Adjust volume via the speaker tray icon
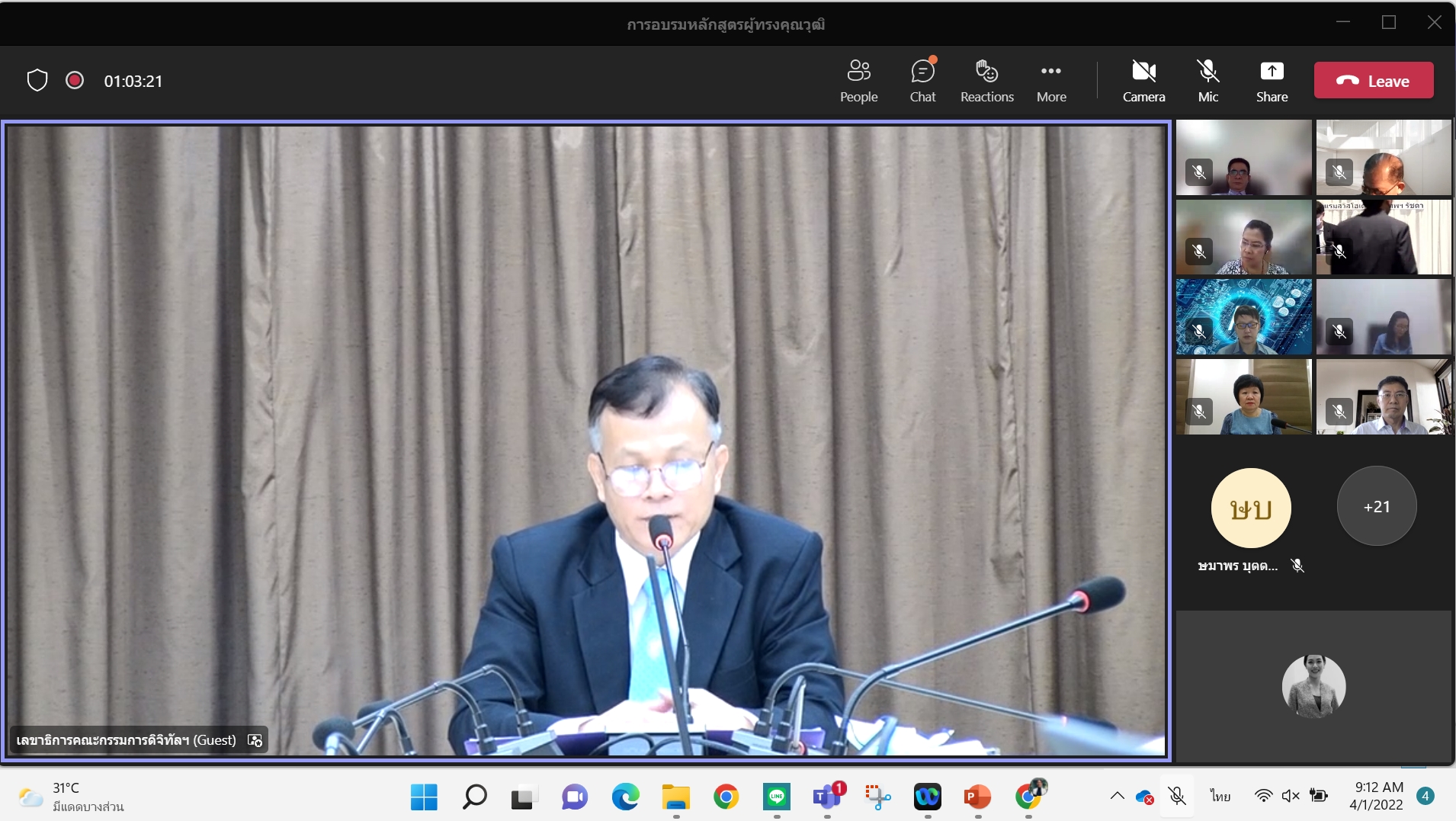The height and width of the screenshot is (821, 1456). coord(1291,796)
